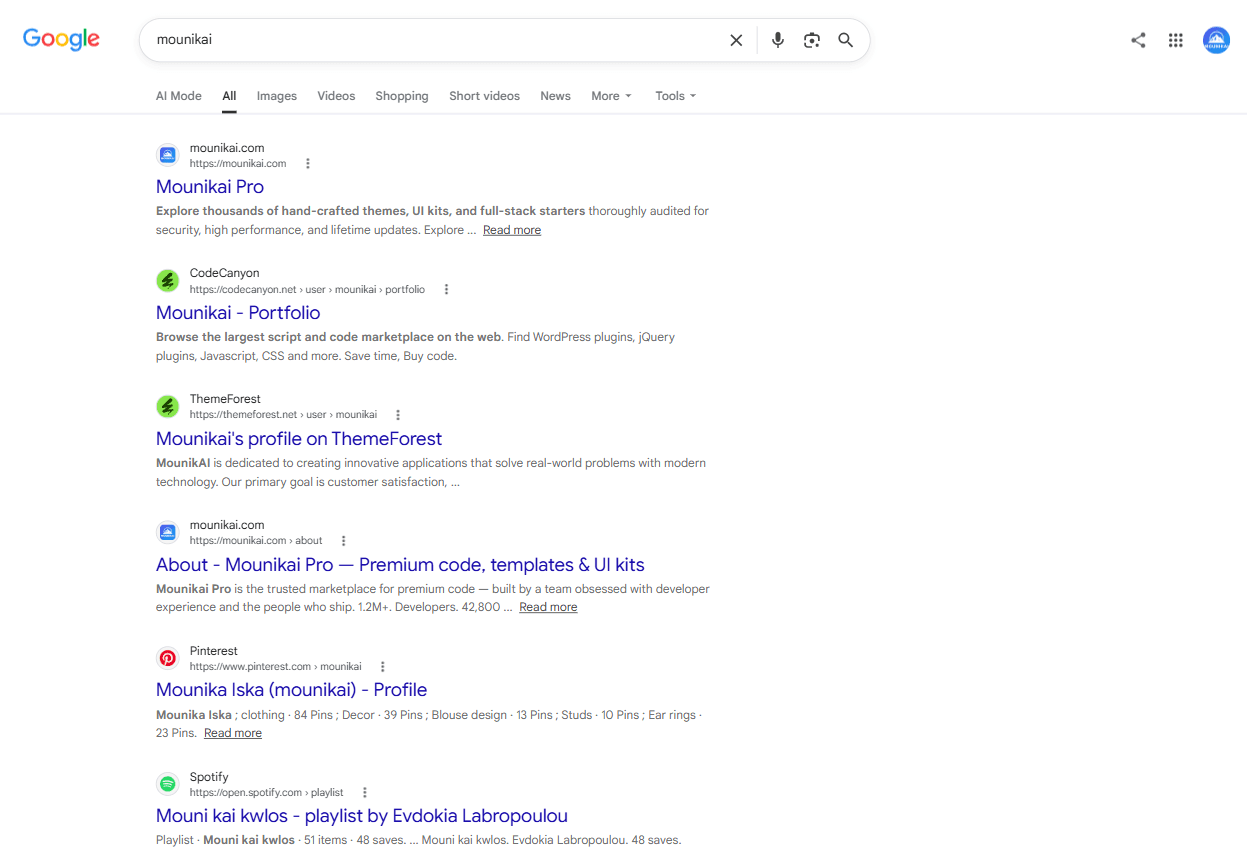Image resolution: width=1247 pixels, height=852 pixels.
Task: Open Mounika Iska (mounikai) - Profile link
Action: tap(291, 690)
